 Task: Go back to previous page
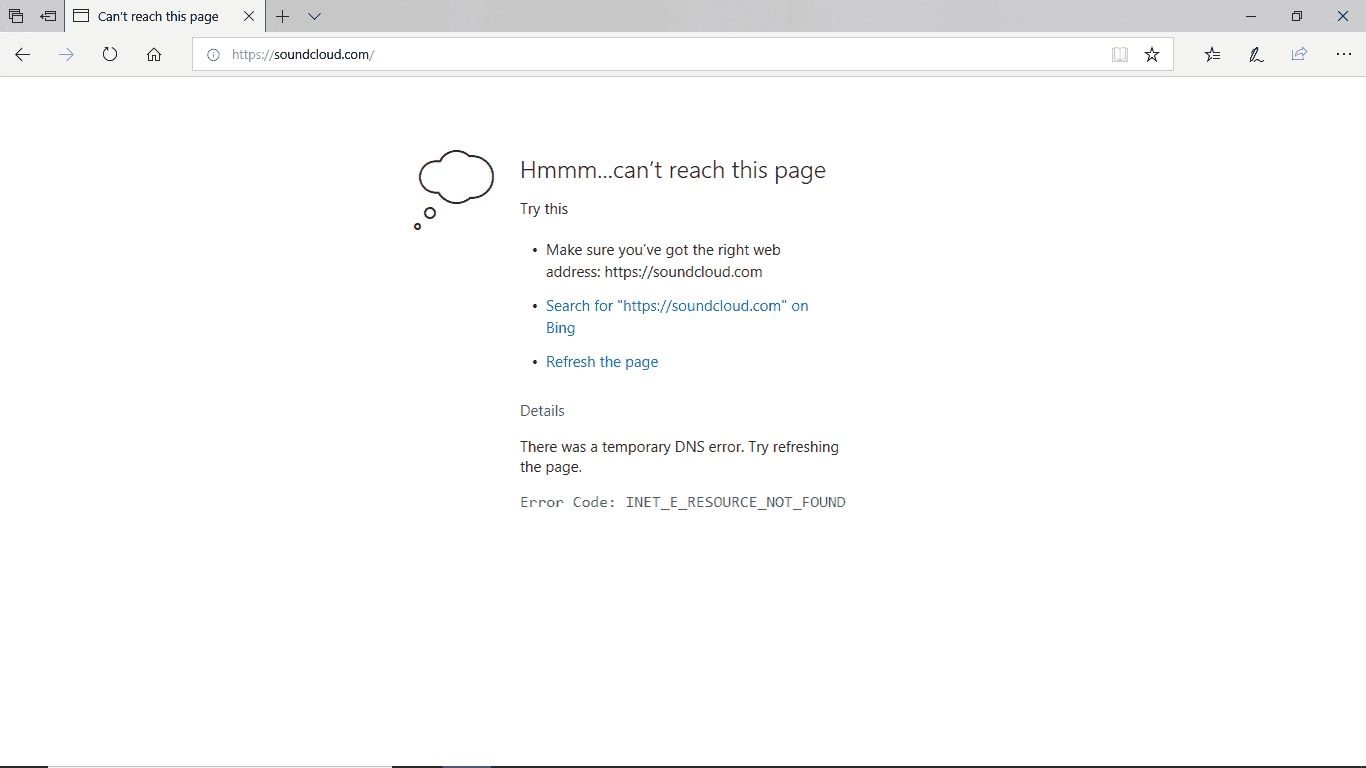(x=22, y=55)
